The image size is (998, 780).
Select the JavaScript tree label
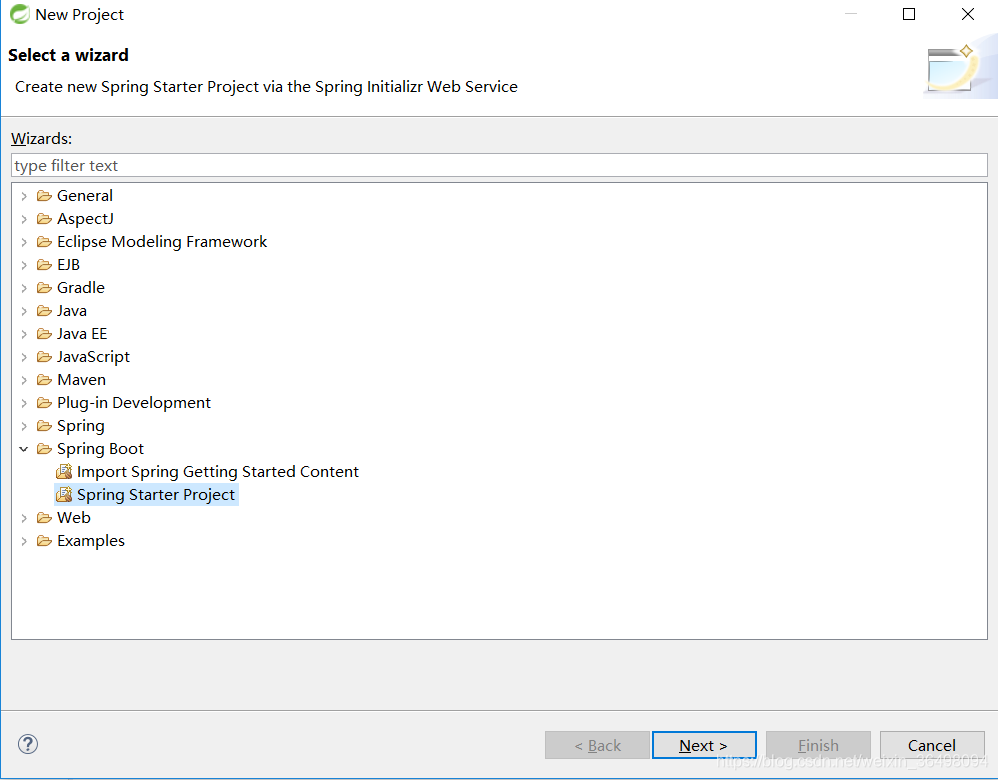coord(93,357)
